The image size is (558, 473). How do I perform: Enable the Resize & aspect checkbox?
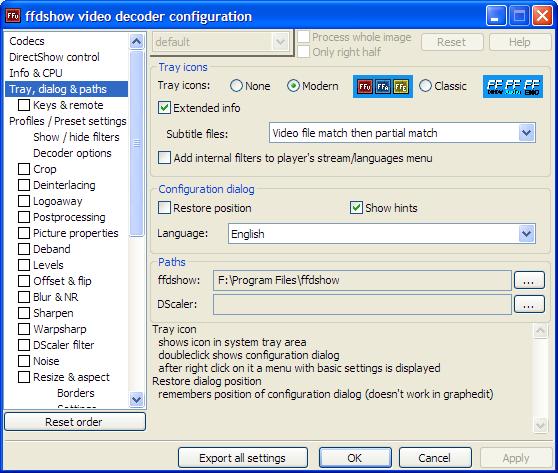(24, 377)
